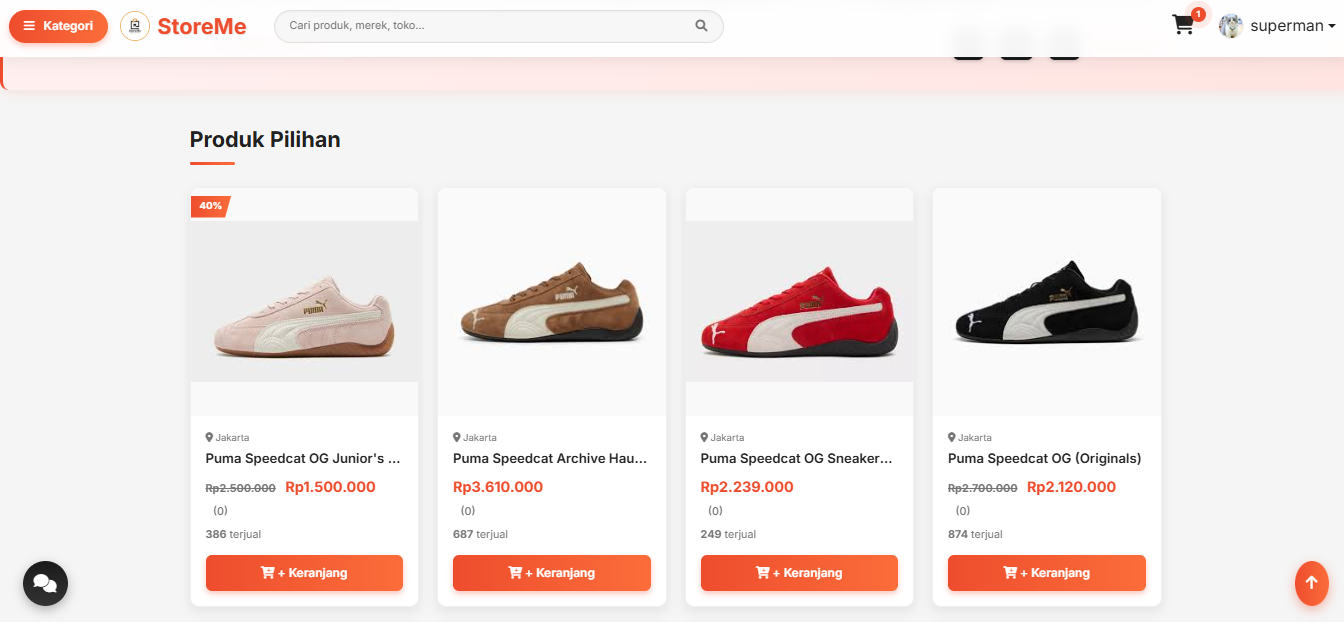Open Puma Speedcat Archive product title
1344x622 pixels.
[550, 459]
